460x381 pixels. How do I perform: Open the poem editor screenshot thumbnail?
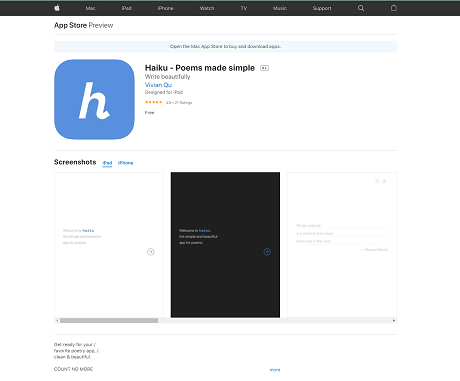(x=342, y=245)
